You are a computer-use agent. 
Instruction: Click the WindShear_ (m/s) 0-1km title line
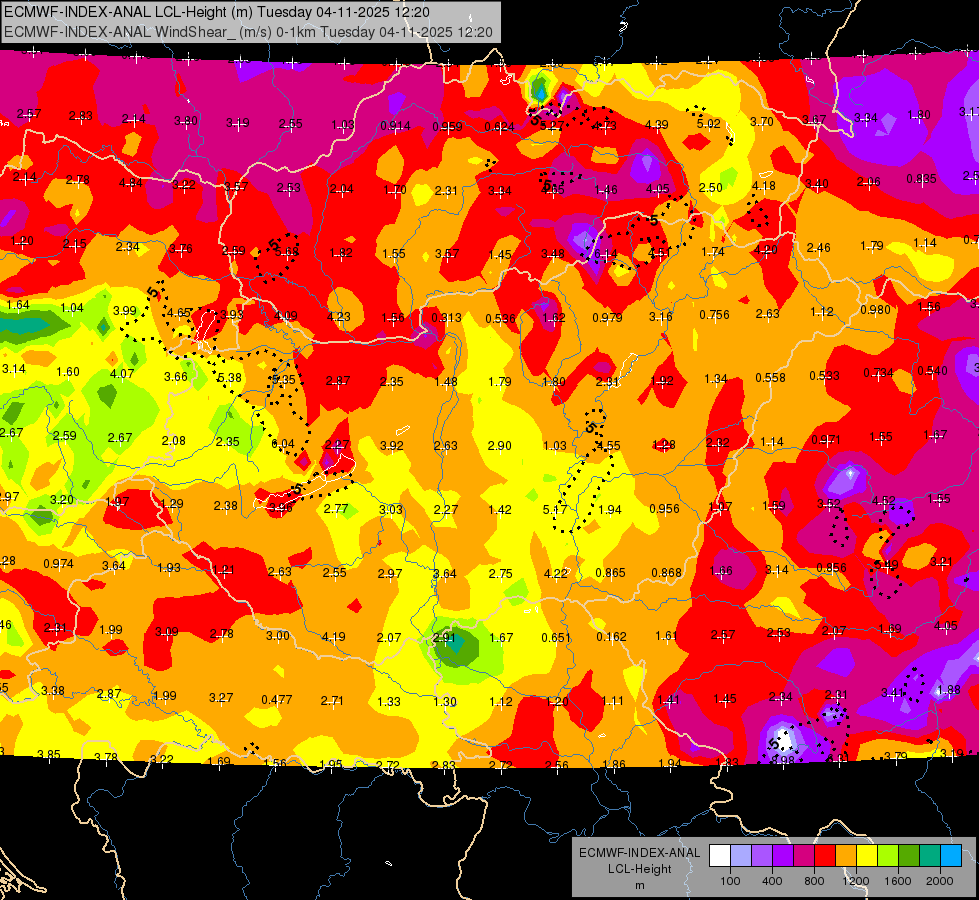point(248,32)
